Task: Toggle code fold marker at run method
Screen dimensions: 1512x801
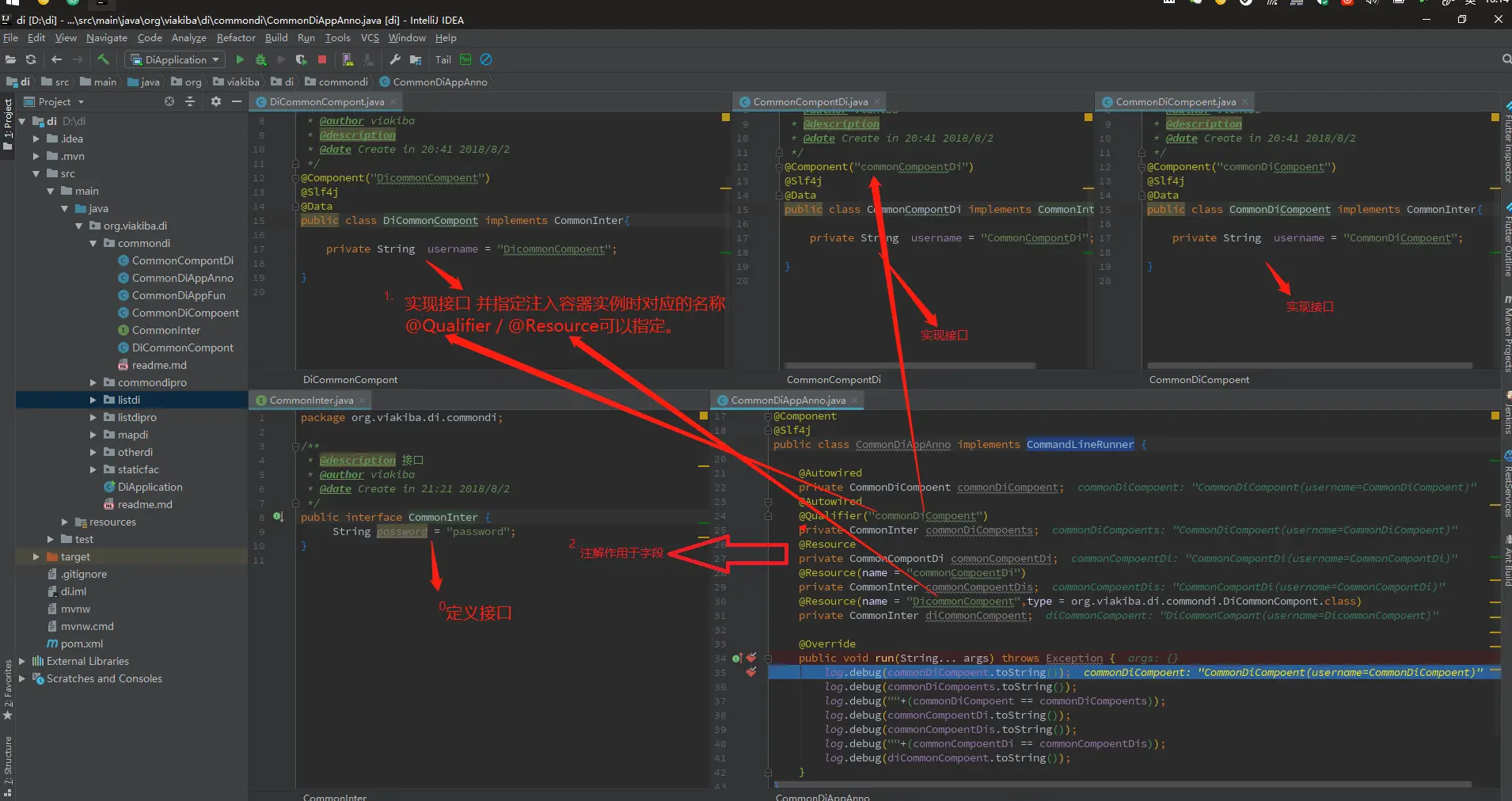Action: pyautogui.click(x=768, y=658)
